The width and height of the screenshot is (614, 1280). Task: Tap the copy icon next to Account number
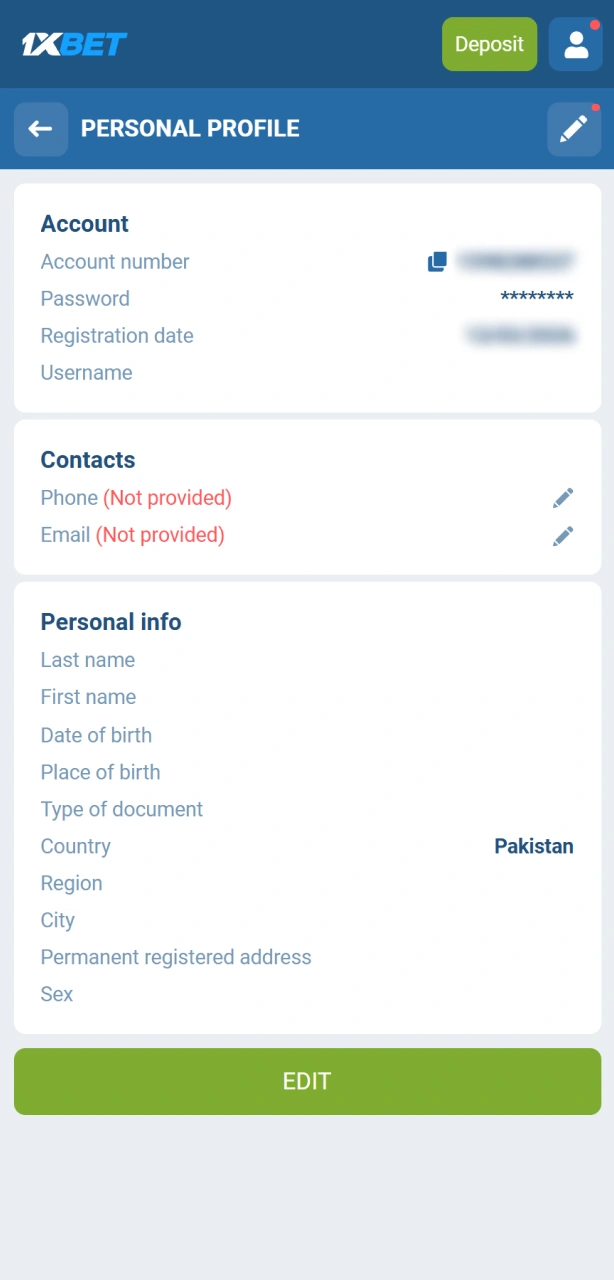[436, 261]
